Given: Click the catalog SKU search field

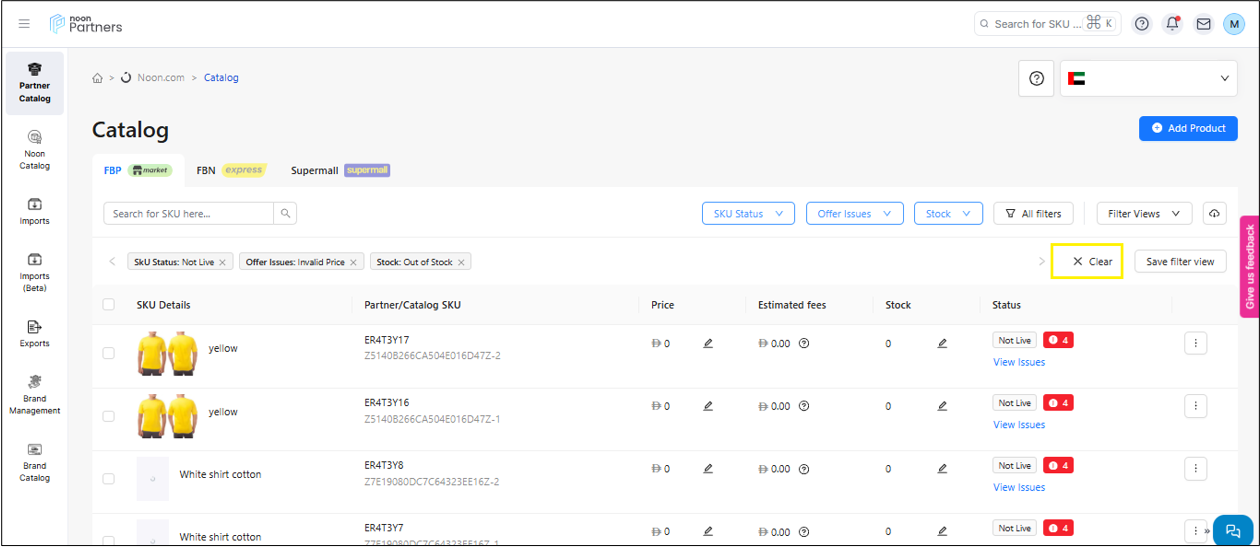Looking at the screenshot, I should tap(189, 214).
